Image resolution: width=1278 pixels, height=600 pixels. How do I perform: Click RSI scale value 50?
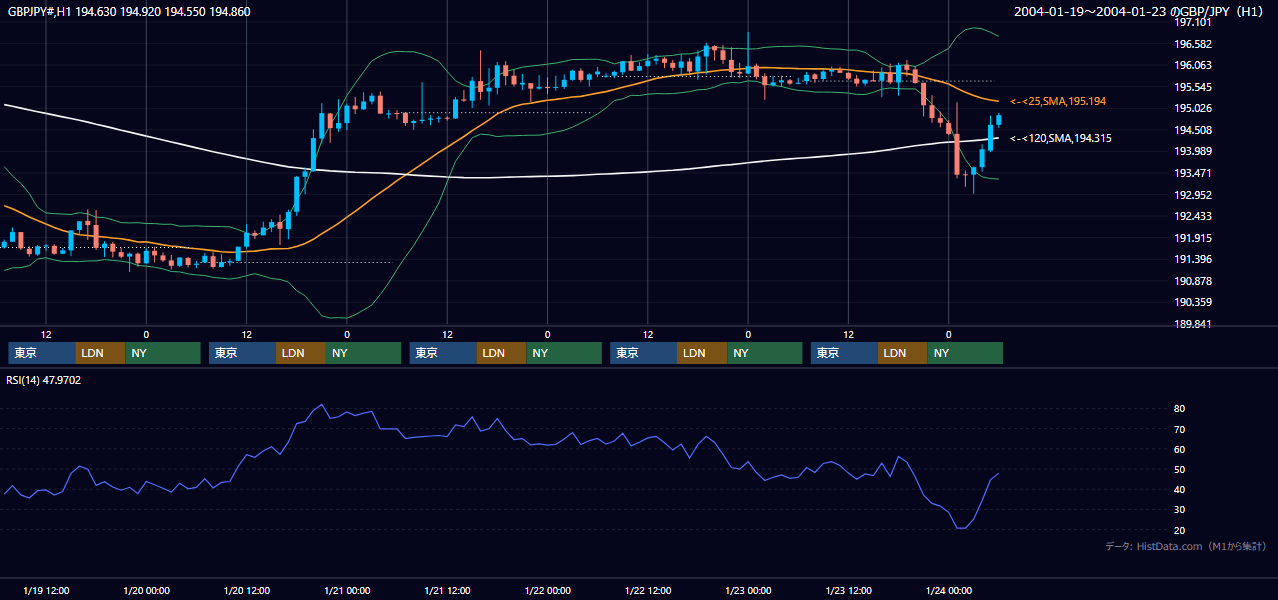1179,469
